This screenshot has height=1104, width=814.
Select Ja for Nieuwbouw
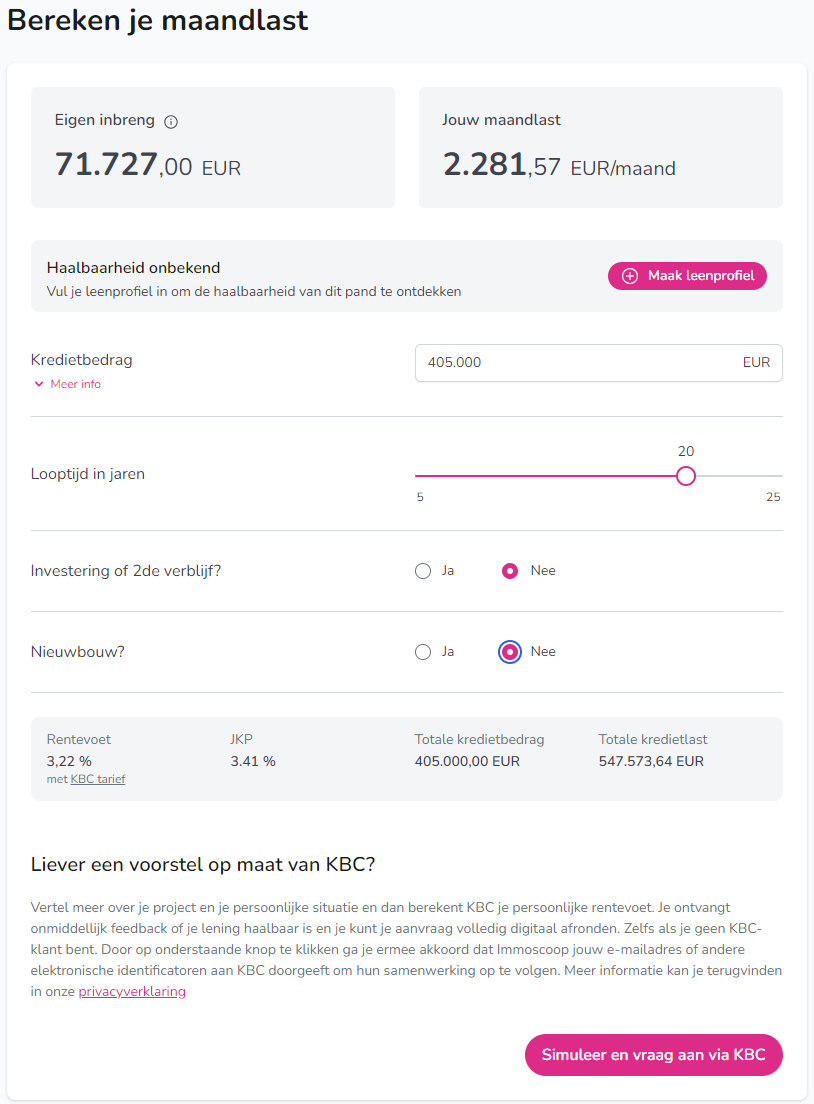(x=421, y=651)
